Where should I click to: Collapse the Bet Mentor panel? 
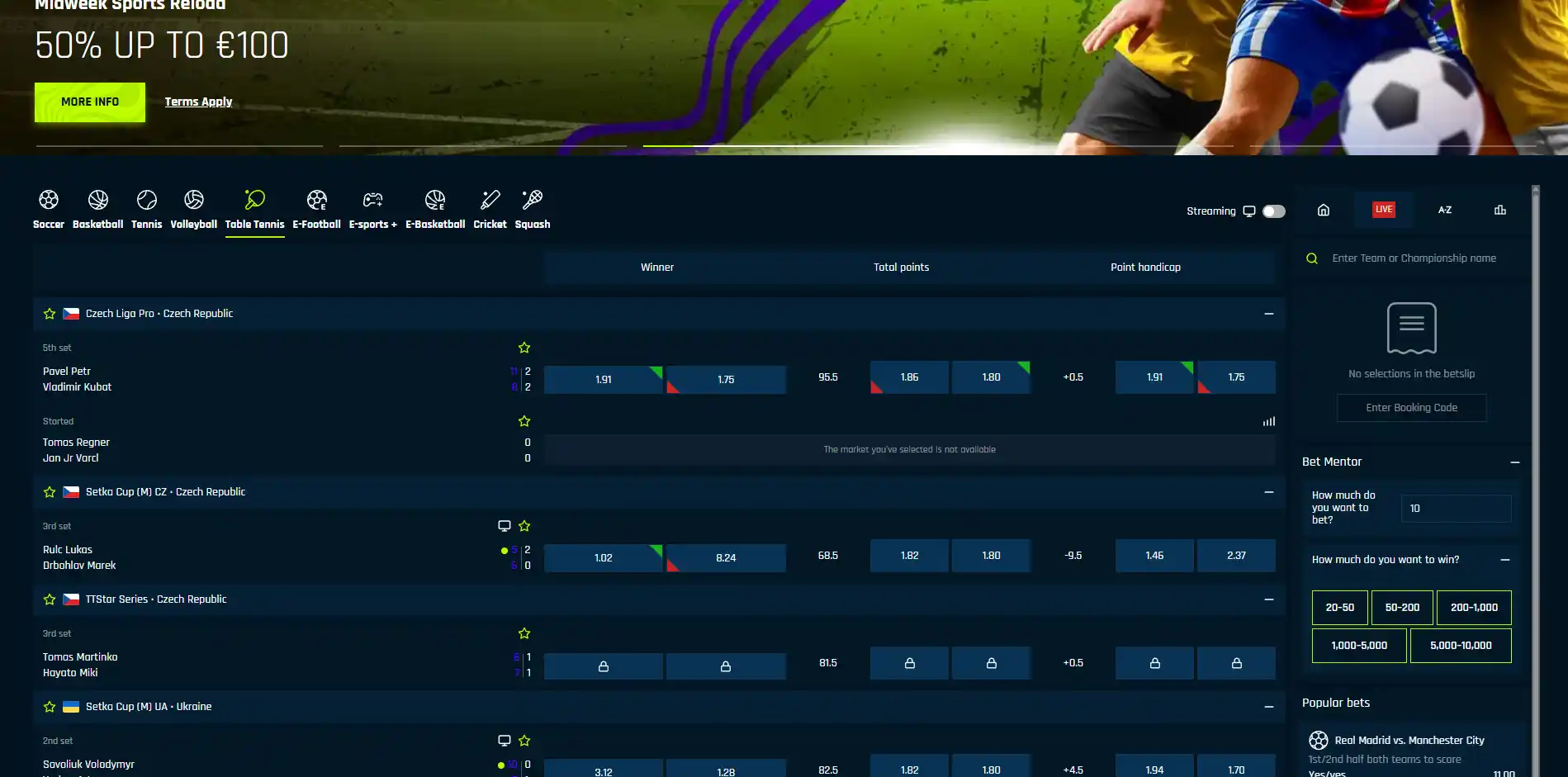click(x=1515, y=462)
